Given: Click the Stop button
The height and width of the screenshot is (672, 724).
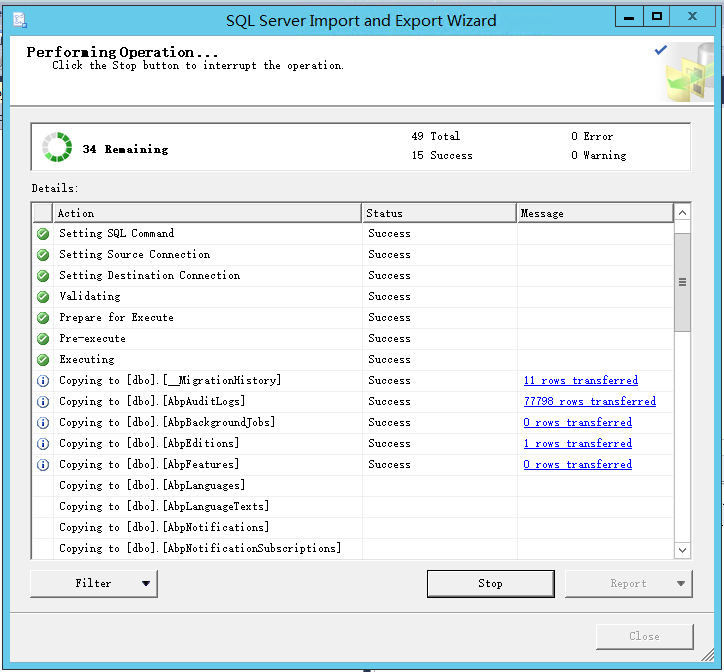Looking at the screenshot, I should pos(490,583).
